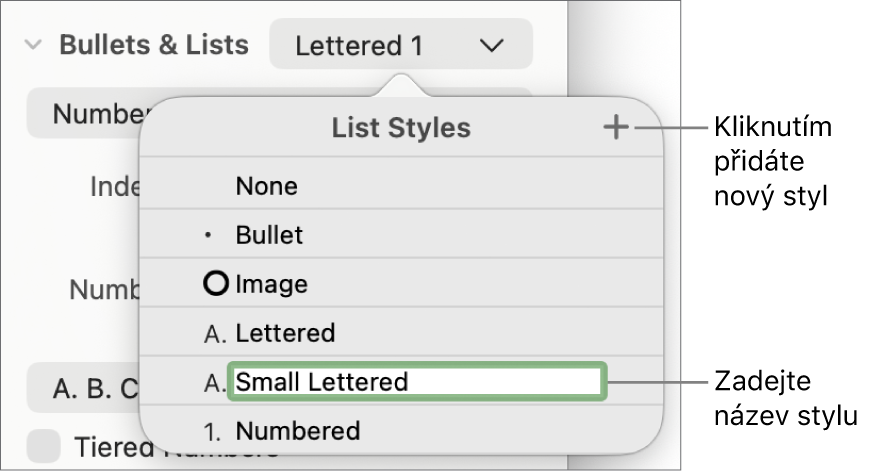
Task: Pick the Image list style
Action: 271,284
